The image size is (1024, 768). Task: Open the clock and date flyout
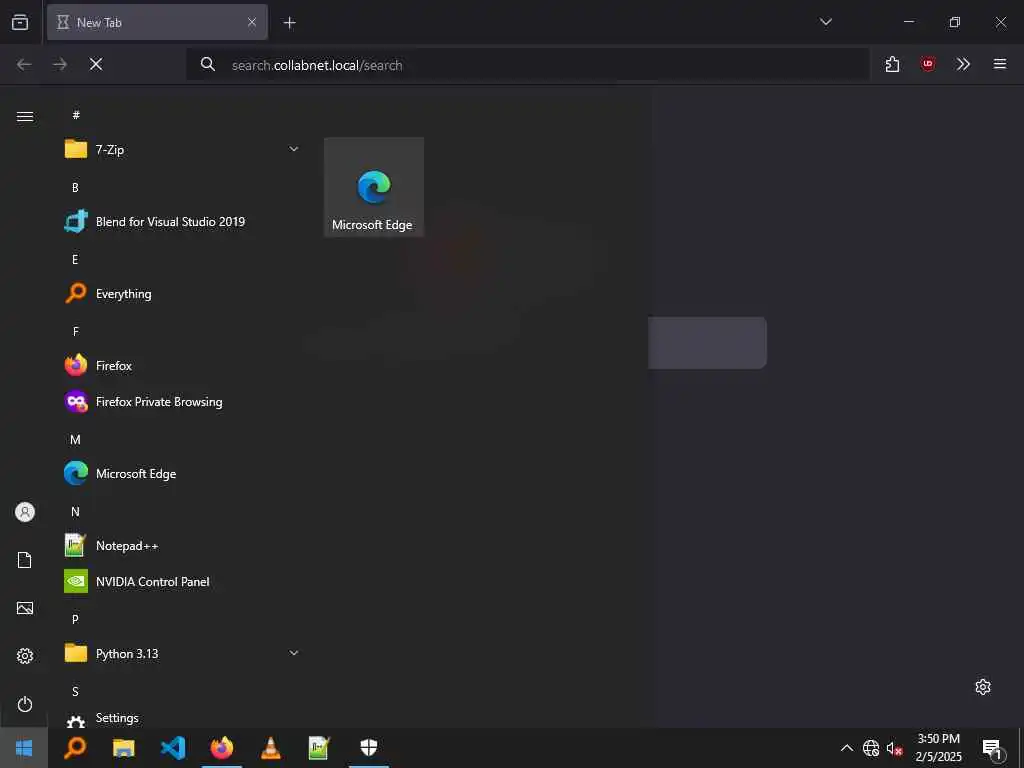(x=938, y=748)
